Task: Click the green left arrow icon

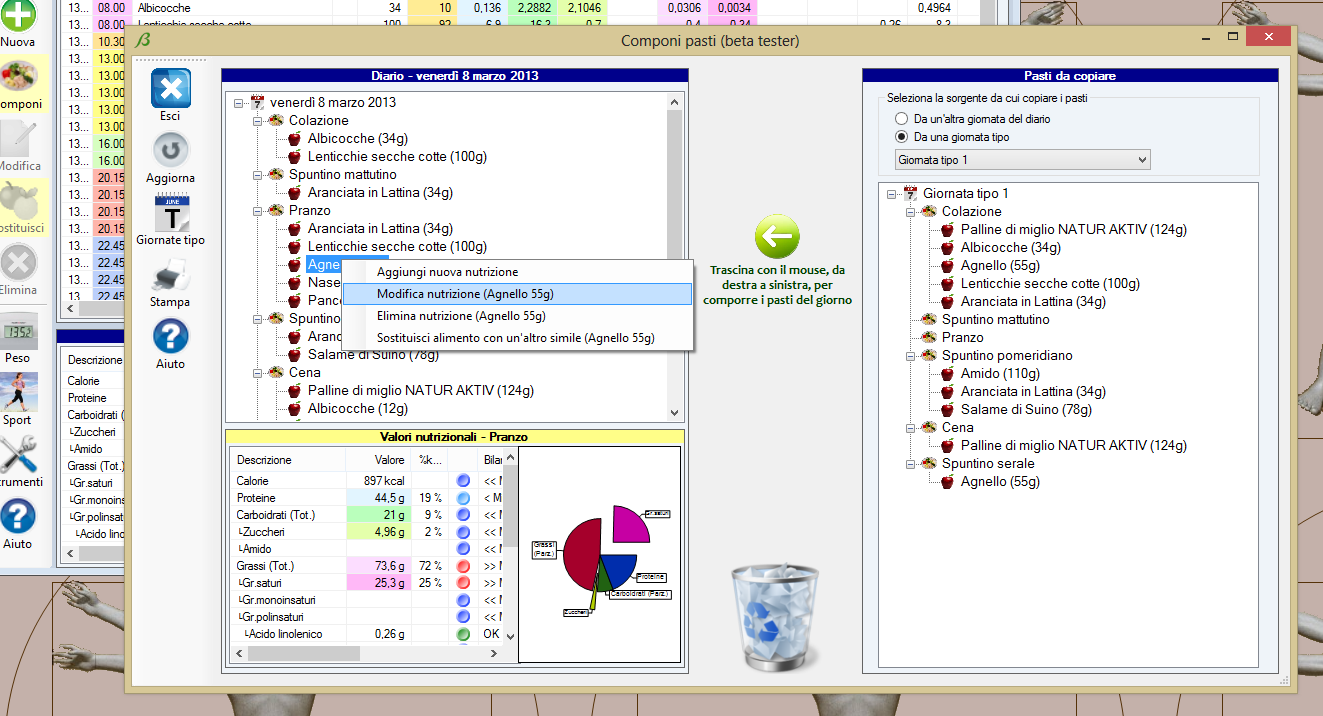Action: (777, 237)
